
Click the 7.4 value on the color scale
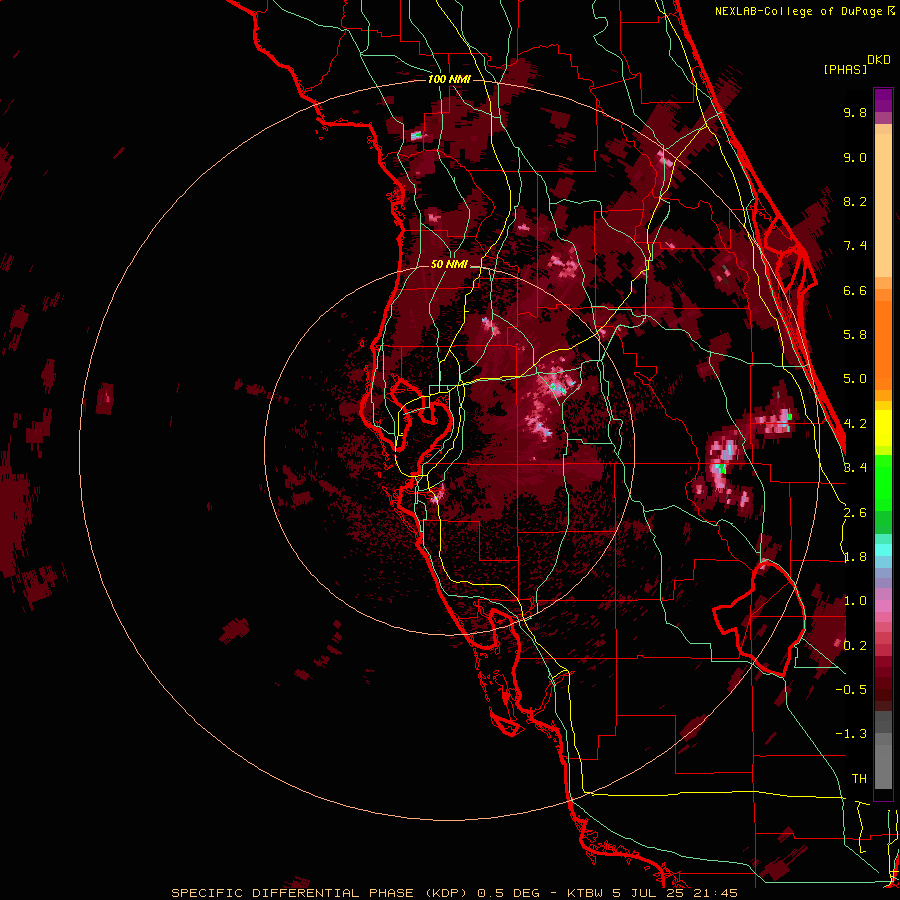coord(855,246)
